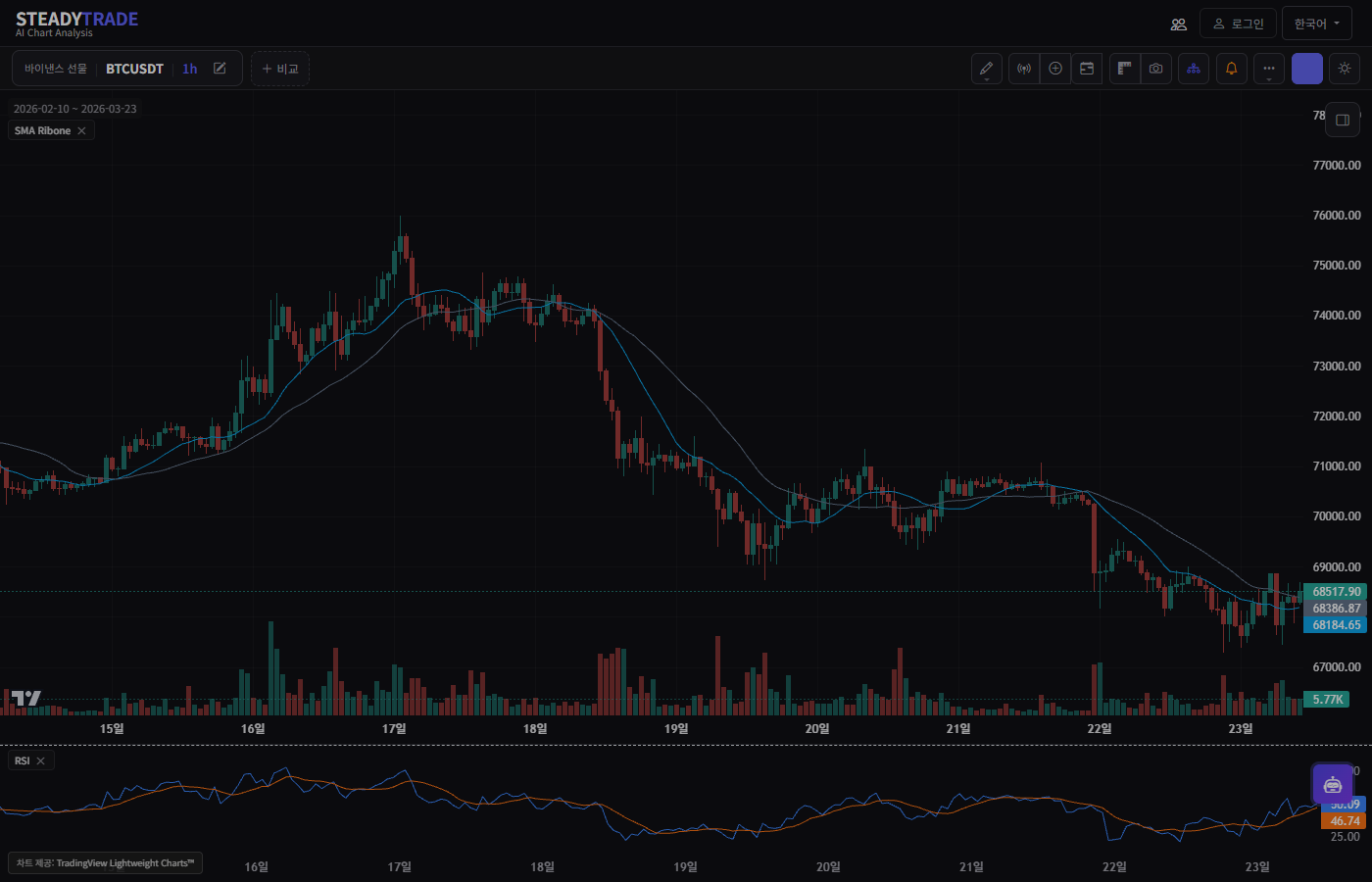Image resolution: width=1372 pixels, height=882 pixels.
Task: Click the 73000.00 price axis label
Action: 1337,367
